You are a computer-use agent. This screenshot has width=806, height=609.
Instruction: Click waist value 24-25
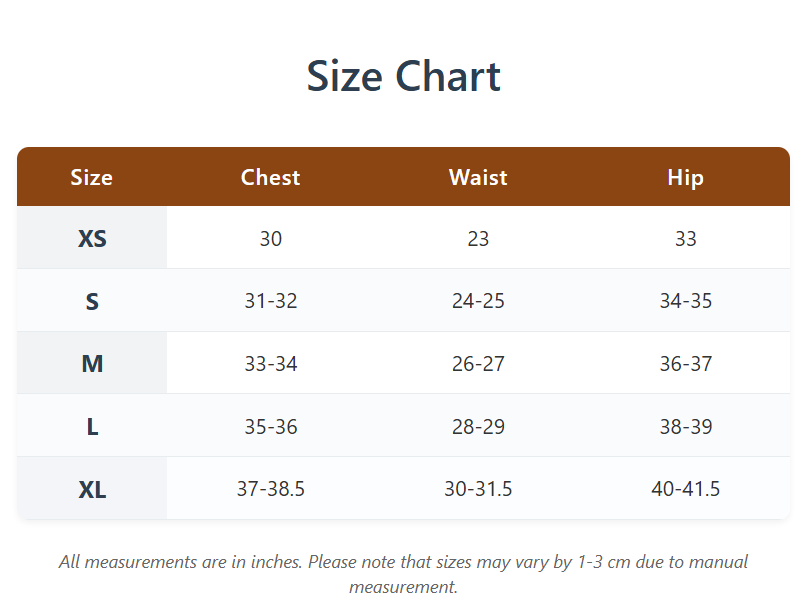(478, 301)
